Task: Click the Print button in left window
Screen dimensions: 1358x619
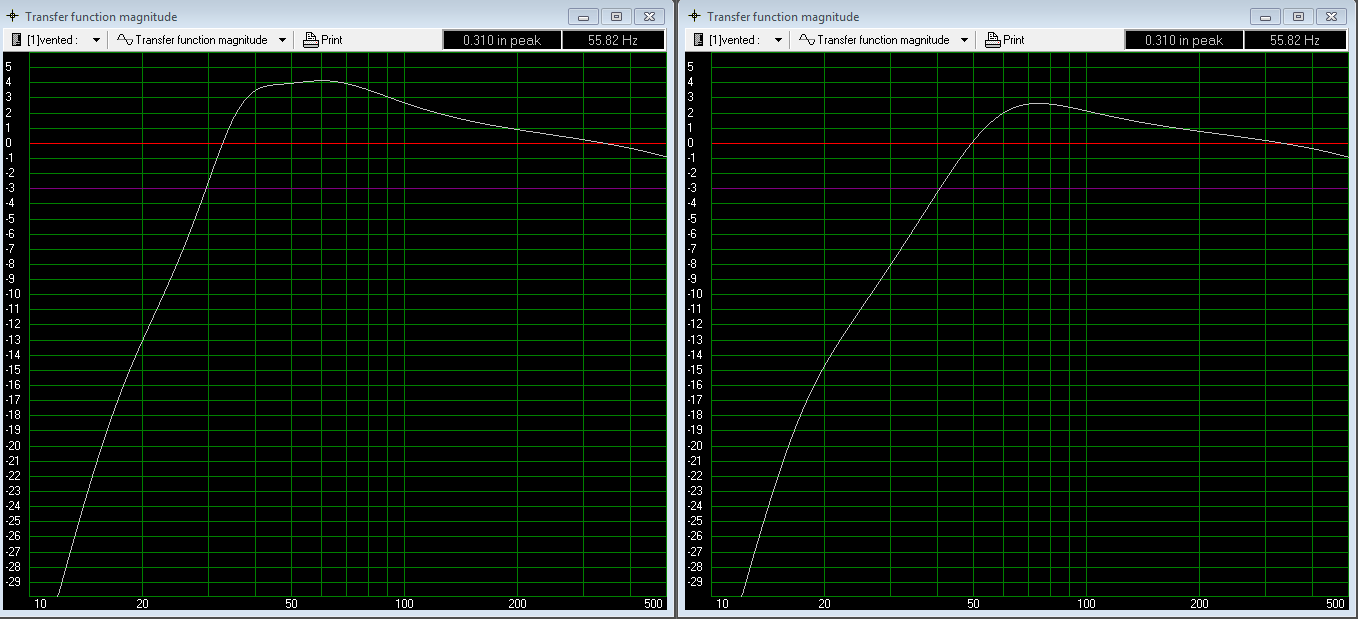Action: (323, 40)
